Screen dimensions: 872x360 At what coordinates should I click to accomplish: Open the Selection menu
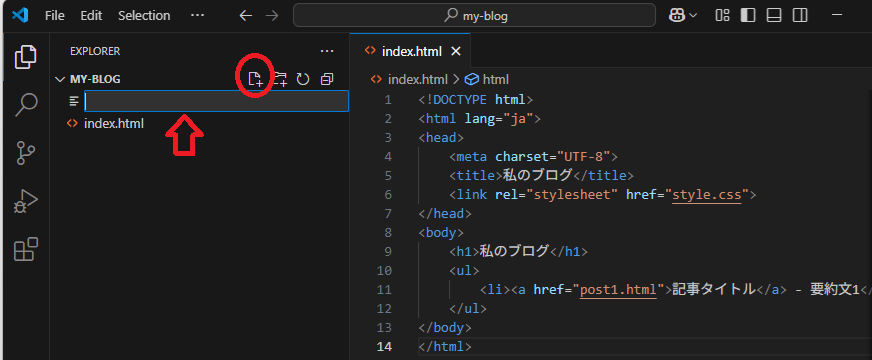[x=144, y=16]
